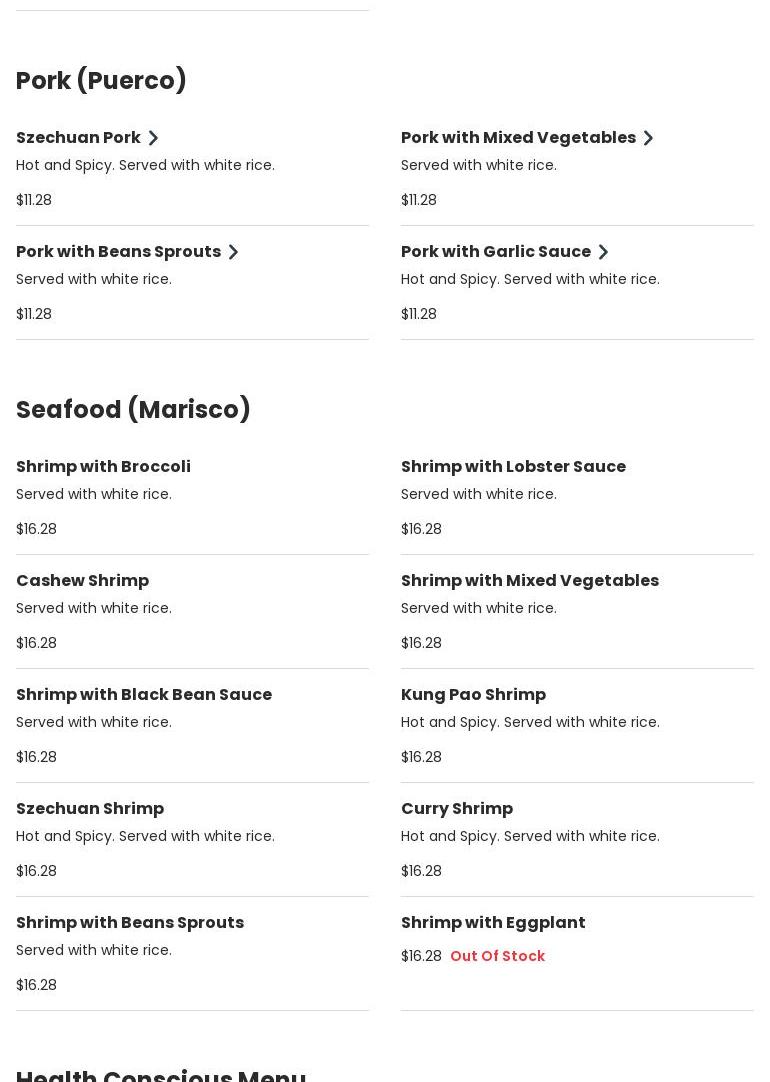Open Shrimp with Lobster Sauce item

coord(513,467)
